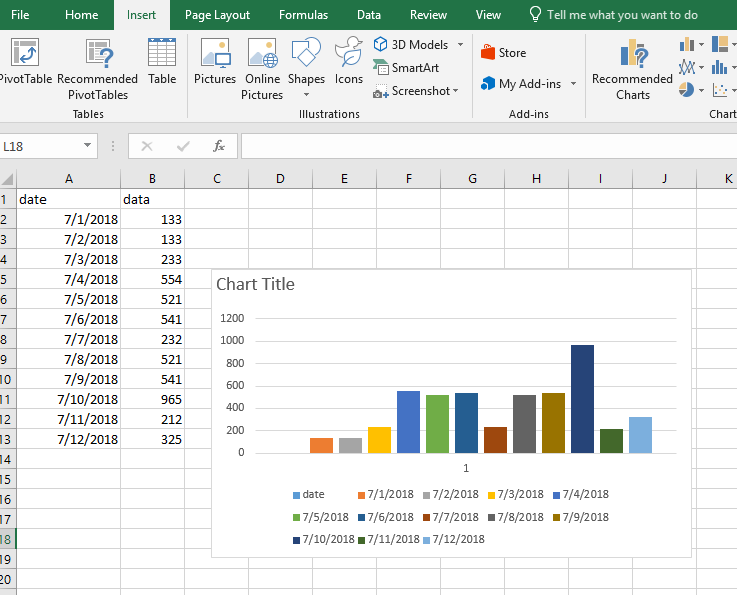737x595 pixels.
Task: Switch to the Data tab
Action: [x=368, y=15]
